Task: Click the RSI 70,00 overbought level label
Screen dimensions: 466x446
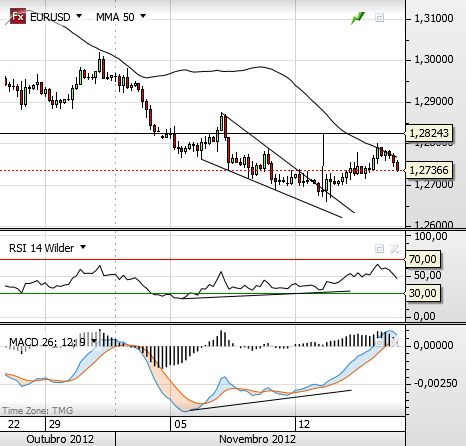Action: click(422, 259)
